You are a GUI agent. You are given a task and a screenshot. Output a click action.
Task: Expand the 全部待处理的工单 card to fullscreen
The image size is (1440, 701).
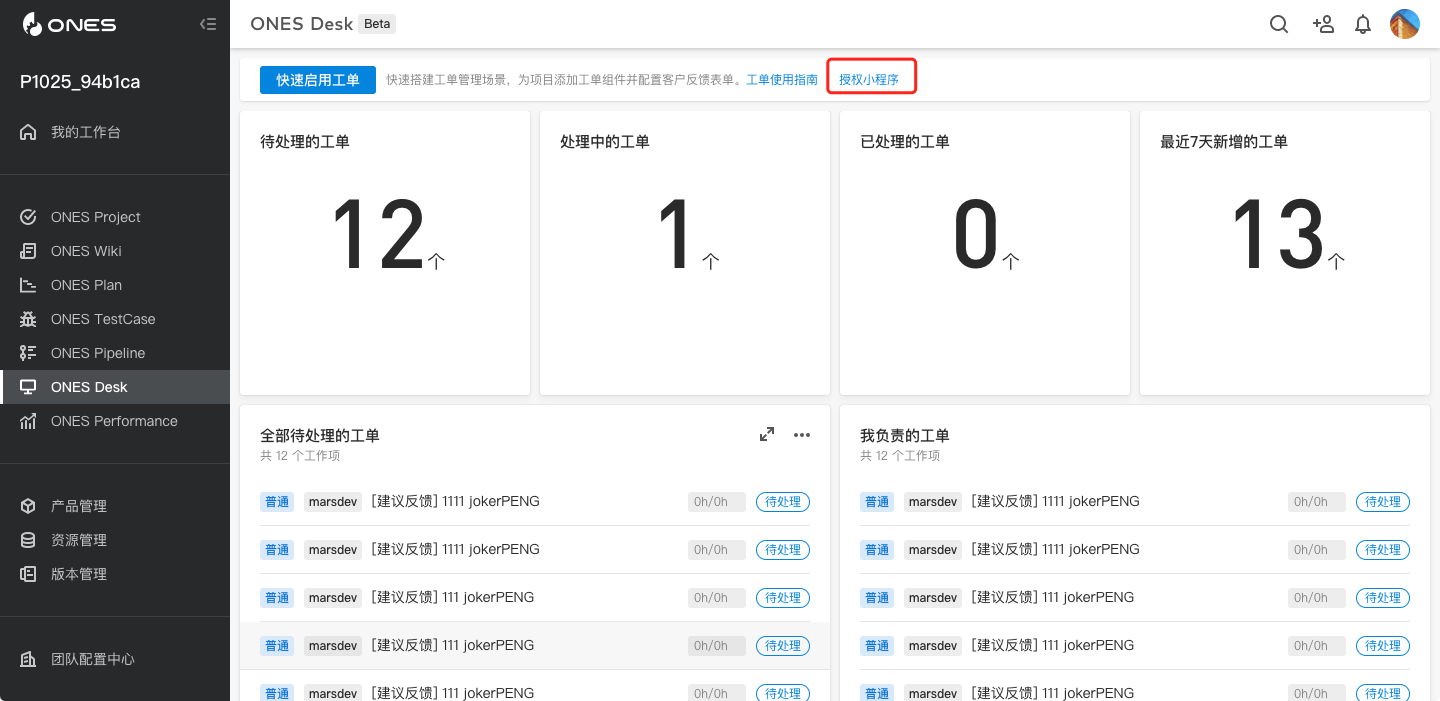click(767, 434)
